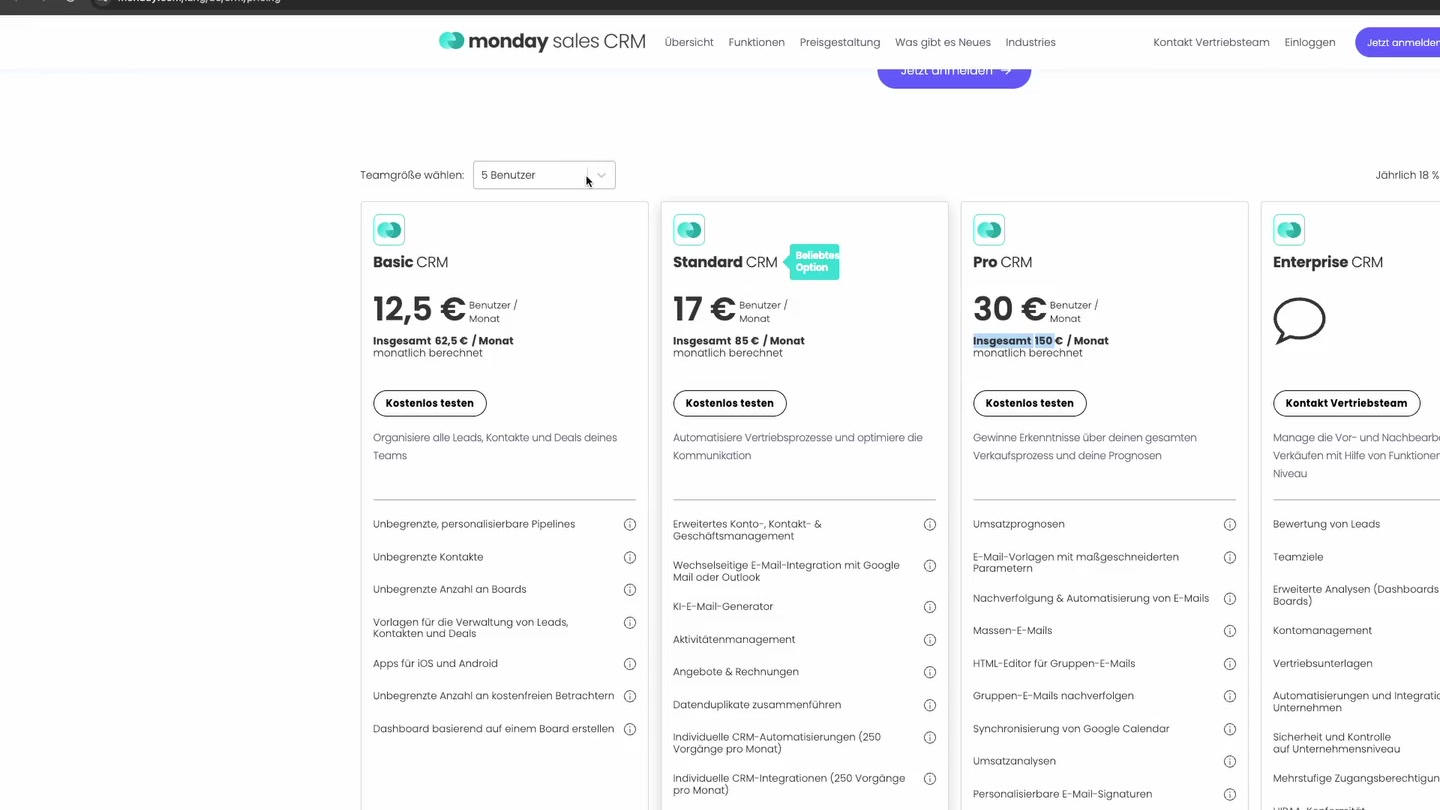The width and height of the screenshot is (1440, 810).
Task: Click info icon beside 'Angebote & Rechnungen'
Action: click(x=930, y=672)
